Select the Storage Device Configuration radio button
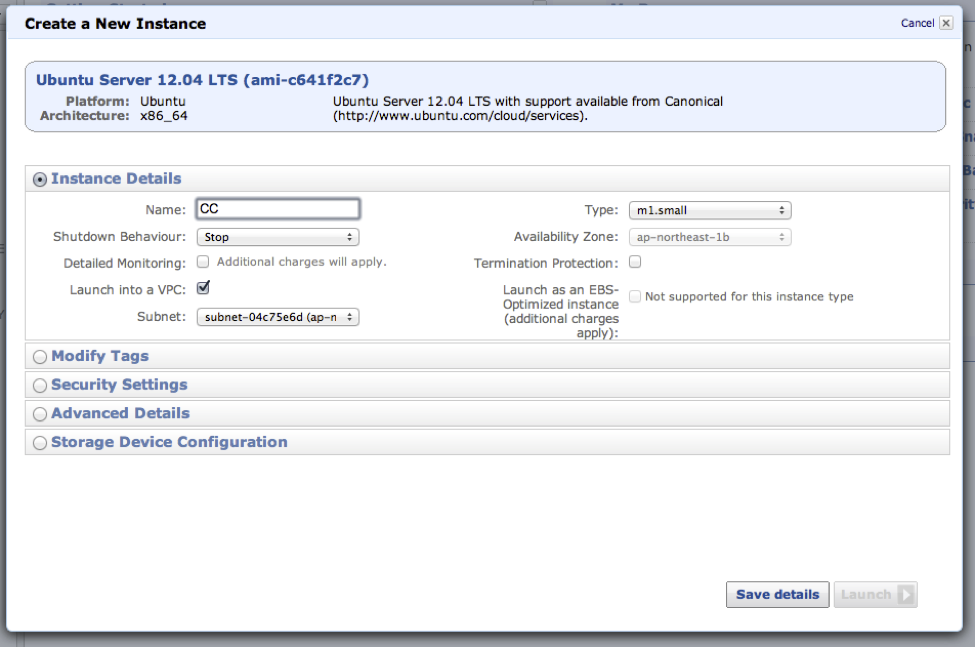 click(40, 443)
